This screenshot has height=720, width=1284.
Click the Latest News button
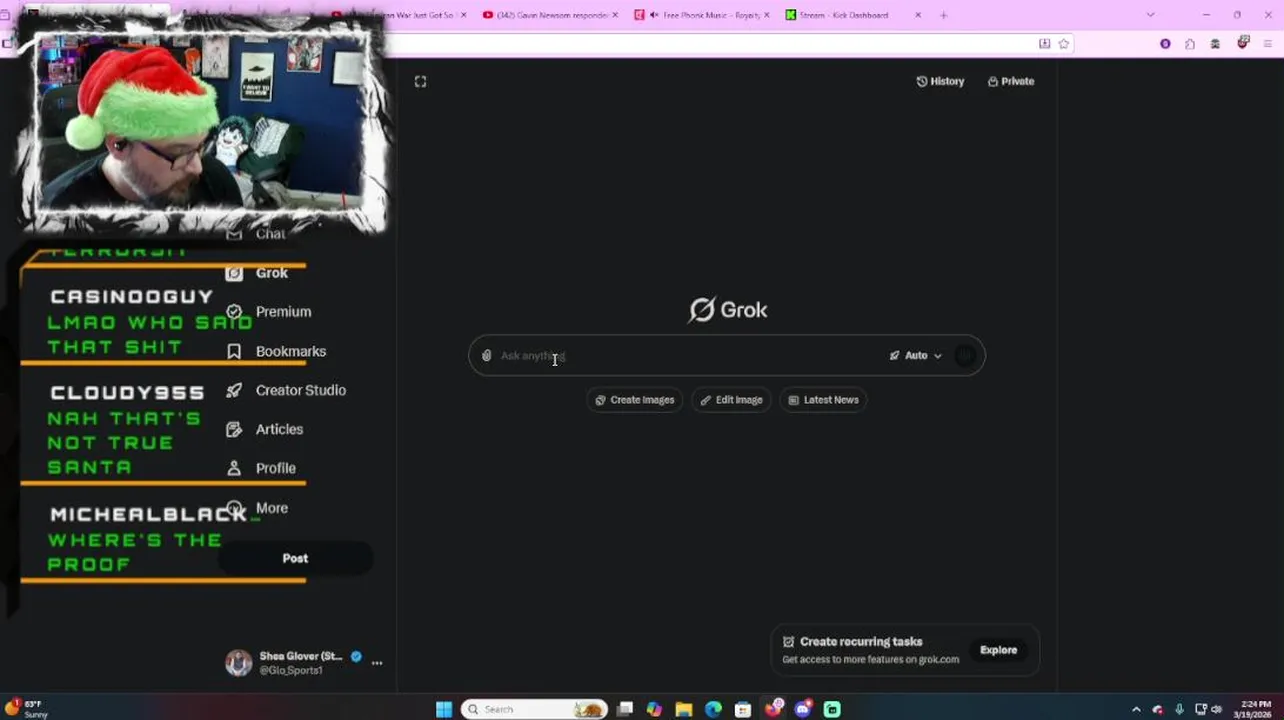pos(823,400)
